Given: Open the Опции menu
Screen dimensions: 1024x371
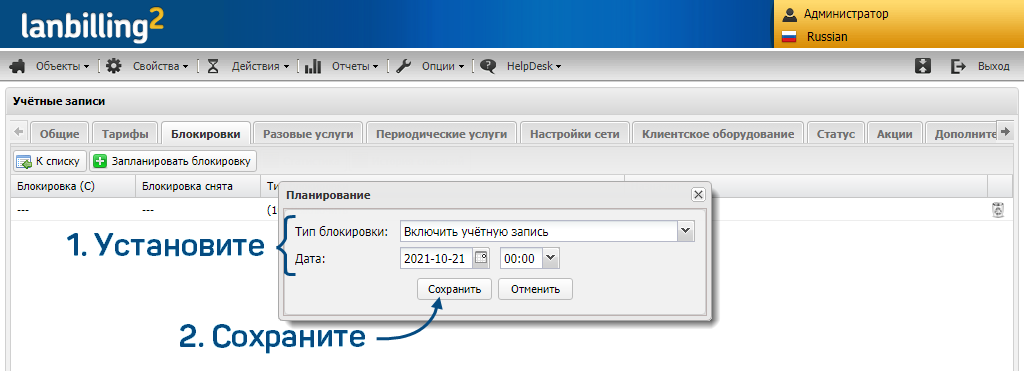Looking at the screenshot, I should point(443,66).
